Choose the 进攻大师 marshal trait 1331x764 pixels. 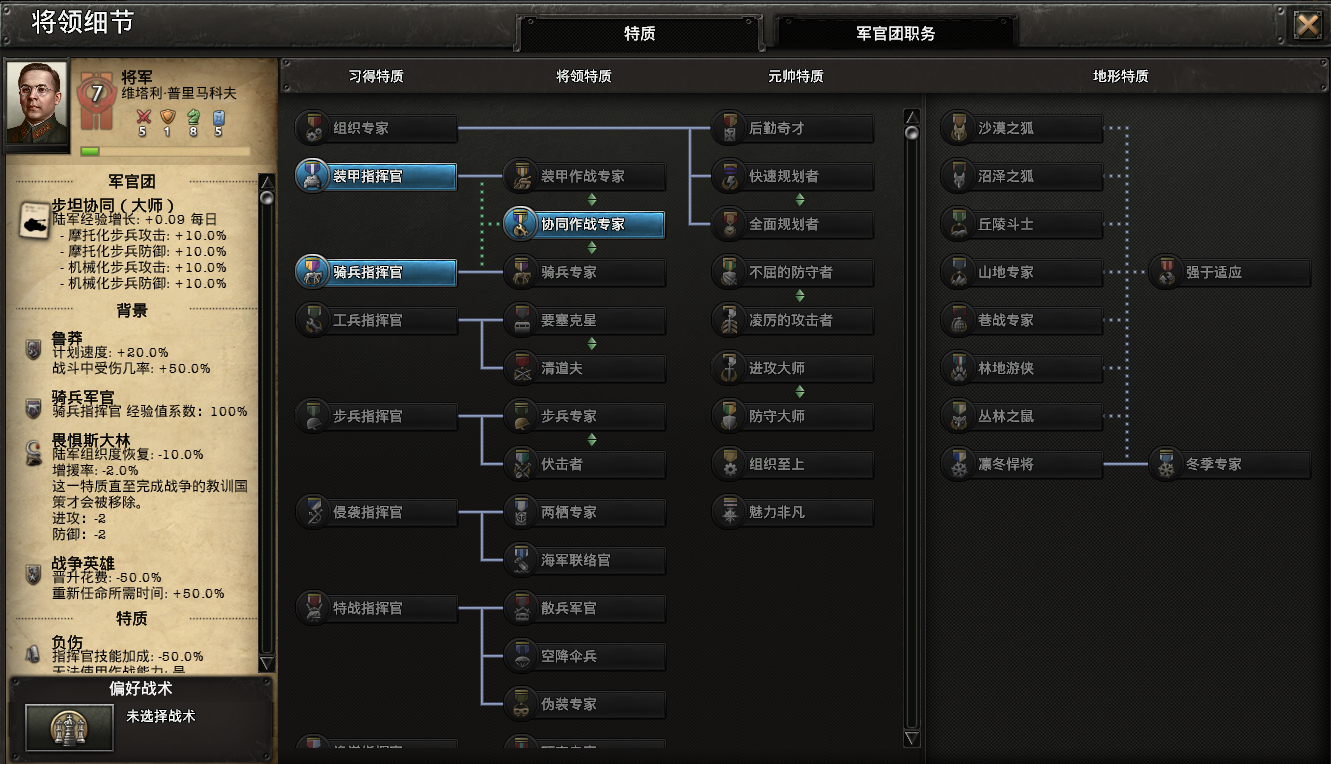(793, 369)
